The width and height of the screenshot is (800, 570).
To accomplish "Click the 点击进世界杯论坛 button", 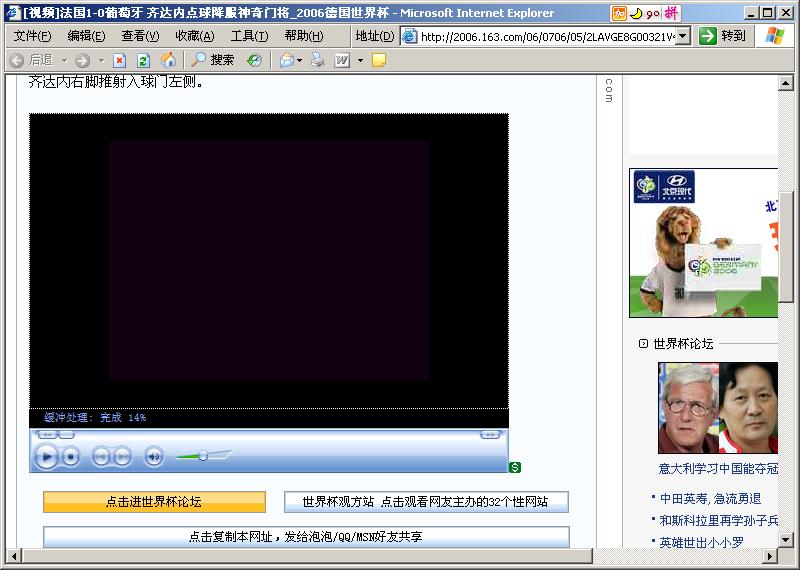I will (x=154, y=502).
